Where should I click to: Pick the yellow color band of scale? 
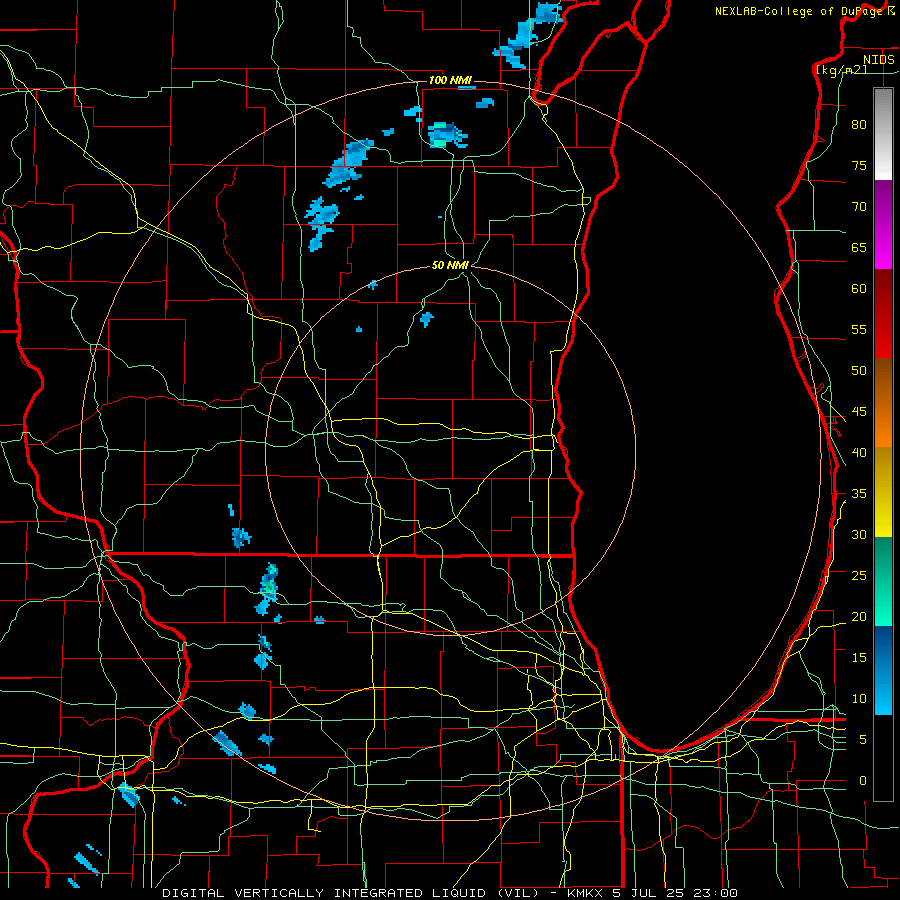(x=883, y=492)
